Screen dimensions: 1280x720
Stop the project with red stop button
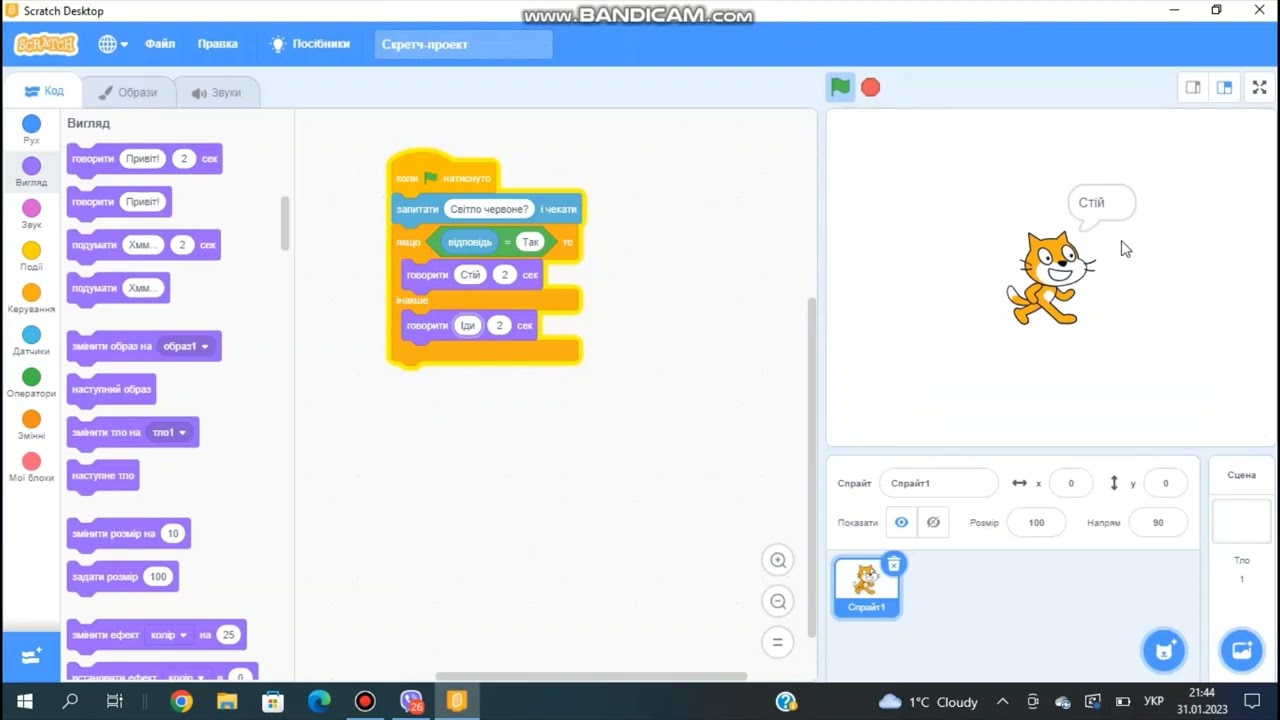pos(870,88)
